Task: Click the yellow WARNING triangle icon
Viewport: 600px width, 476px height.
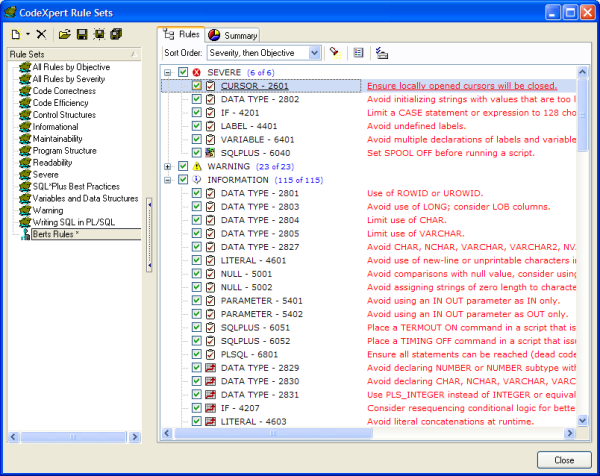Action: coord(197,166)
